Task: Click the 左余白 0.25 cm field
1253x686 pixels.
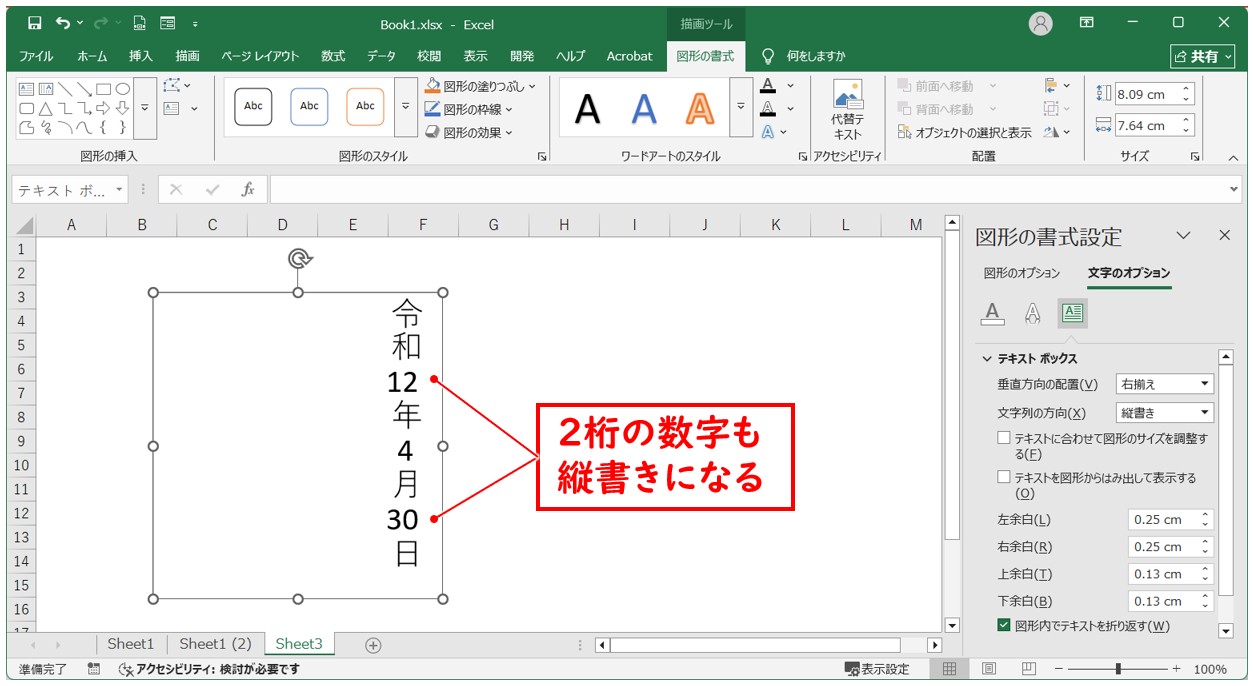Action: (1170, 520)
